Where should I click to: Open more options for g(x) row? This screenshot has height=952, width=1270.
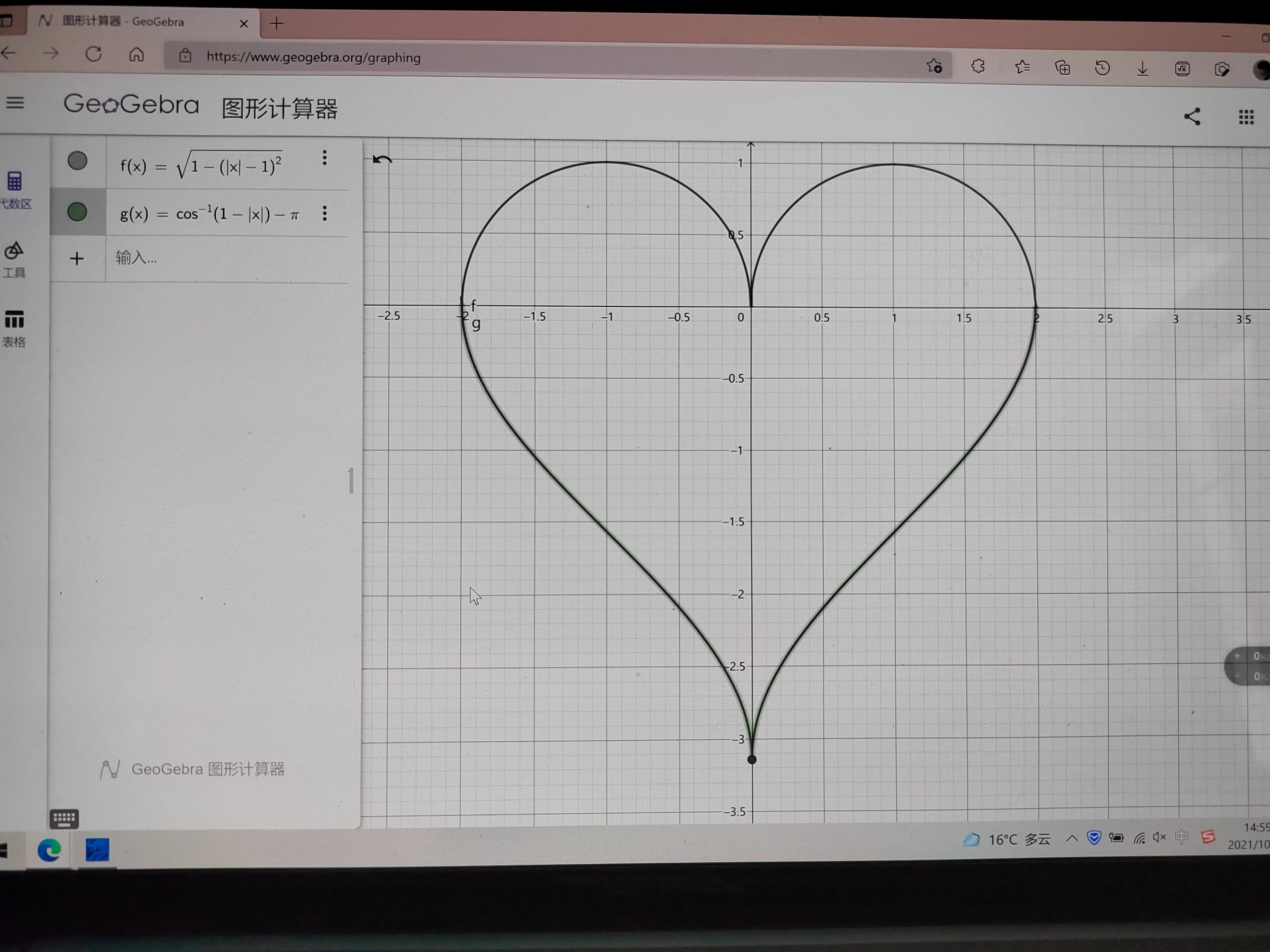pyautogui.click(x=325, y=214)
